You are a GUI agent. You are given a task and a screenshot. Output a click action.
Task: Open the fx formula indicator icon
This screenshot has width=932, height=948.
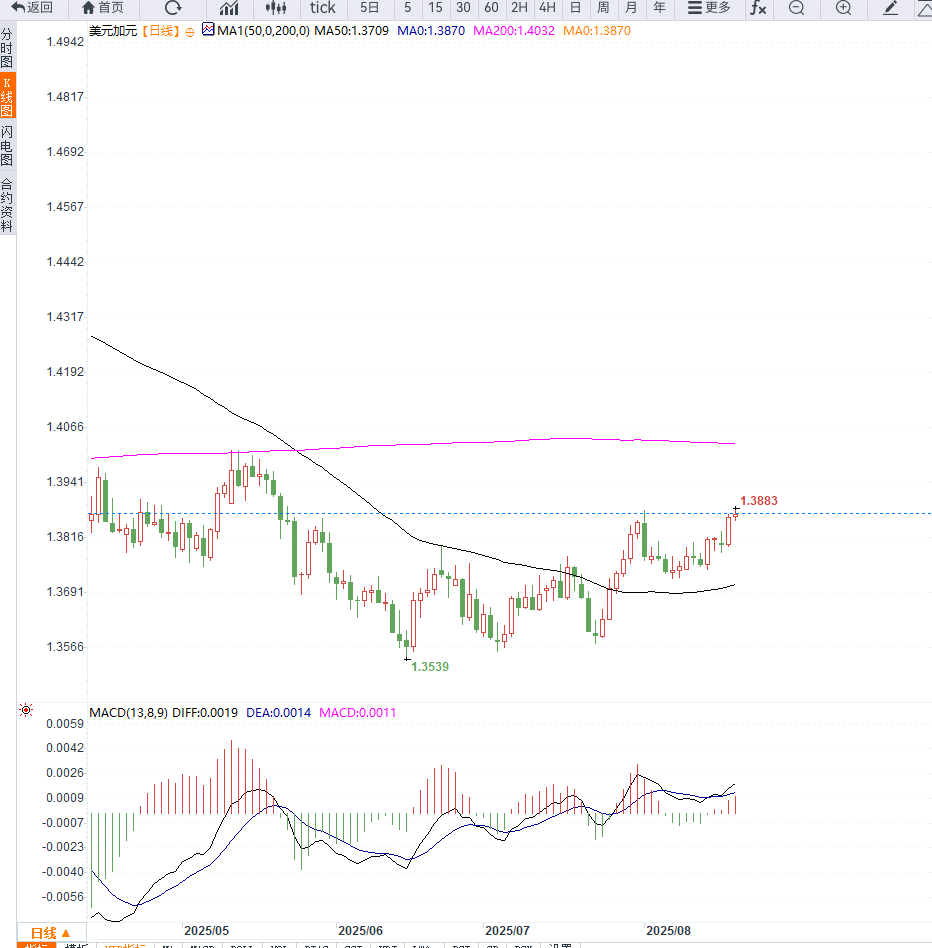point(758,8)
